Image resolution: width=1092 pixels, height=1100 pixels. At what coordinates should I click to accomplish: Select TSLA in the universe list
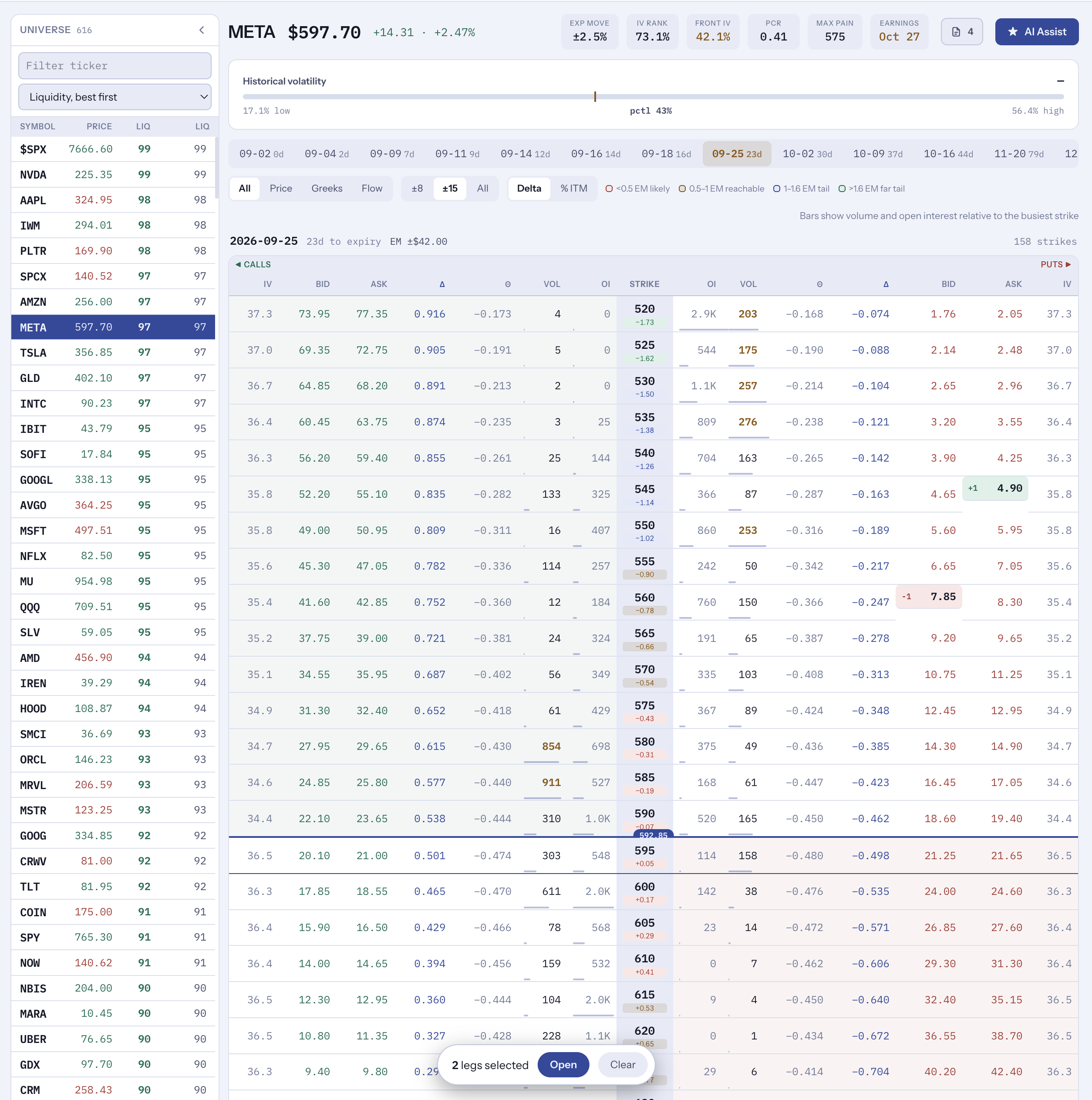113,352
